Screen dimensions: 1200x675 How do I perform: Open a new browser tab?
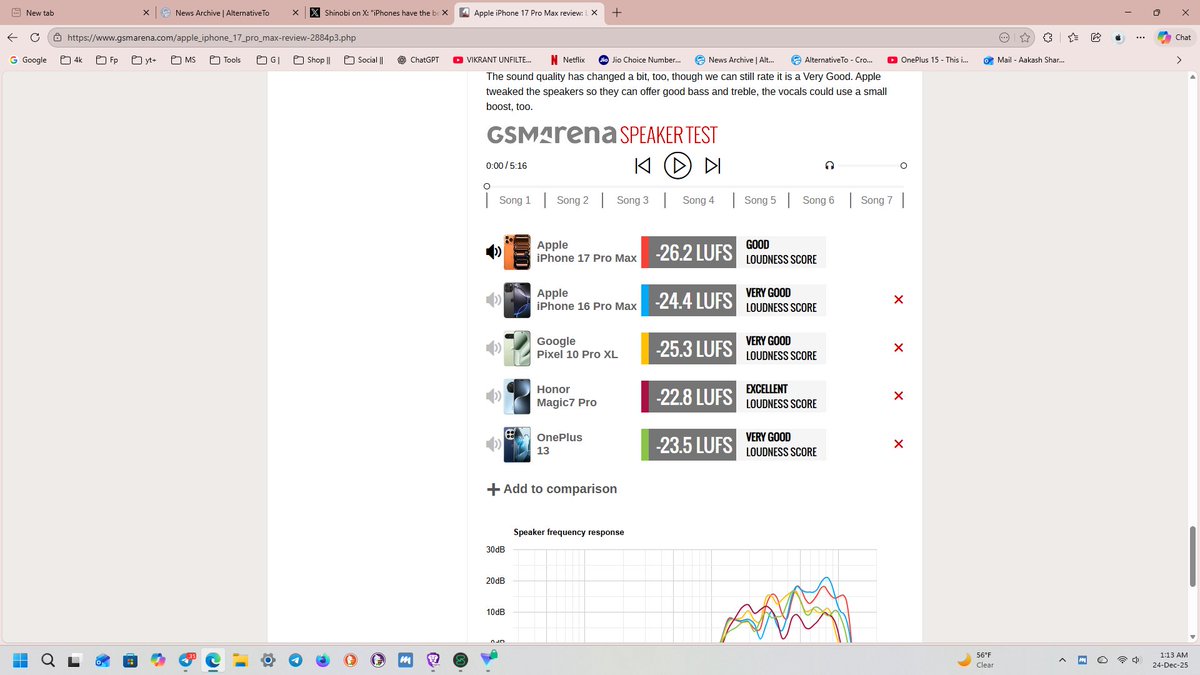coord(616,13)
